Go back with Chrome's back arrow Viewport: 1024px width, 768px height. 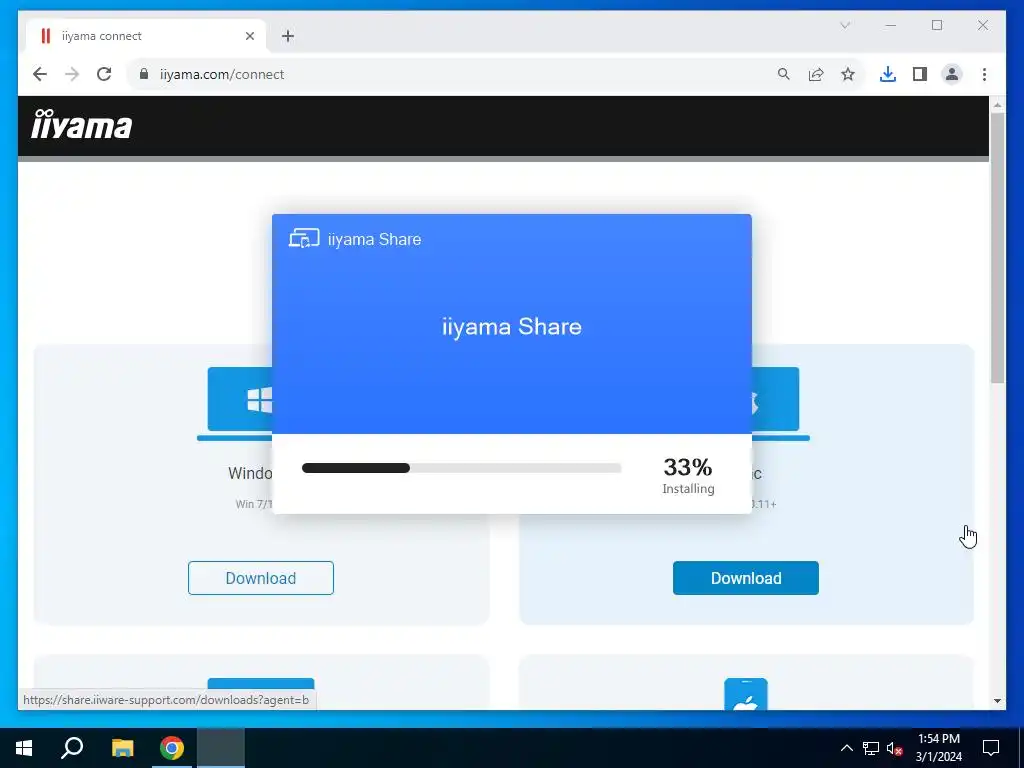pos(40,74)
